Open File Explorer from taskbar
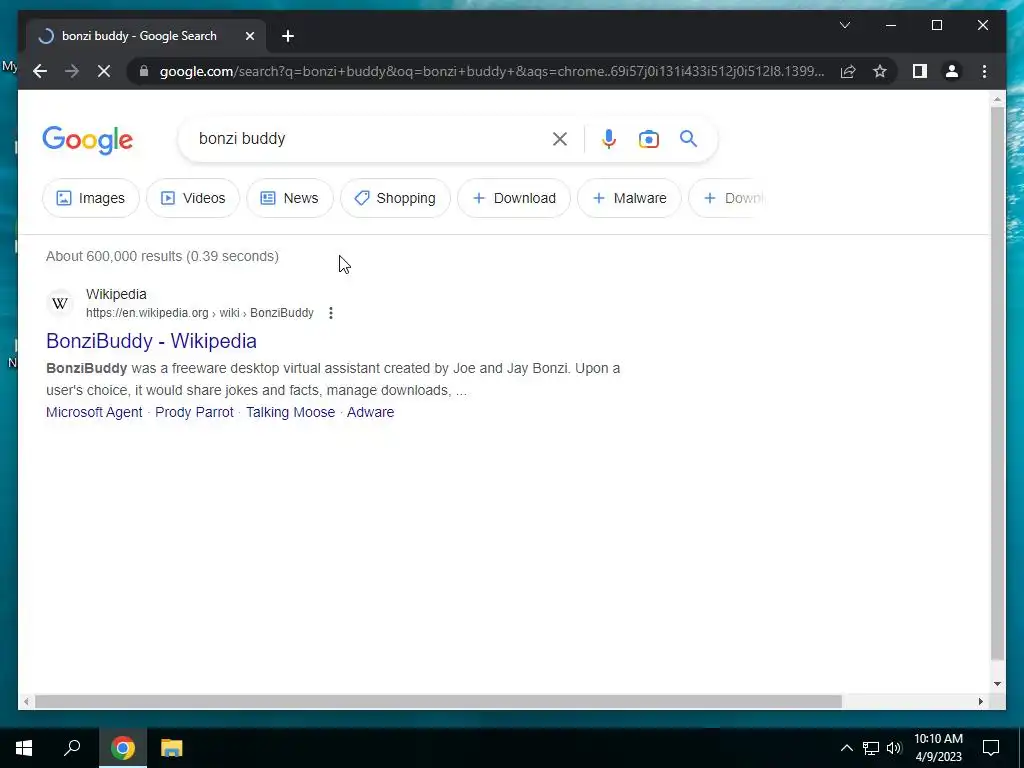 pos(172,748)
